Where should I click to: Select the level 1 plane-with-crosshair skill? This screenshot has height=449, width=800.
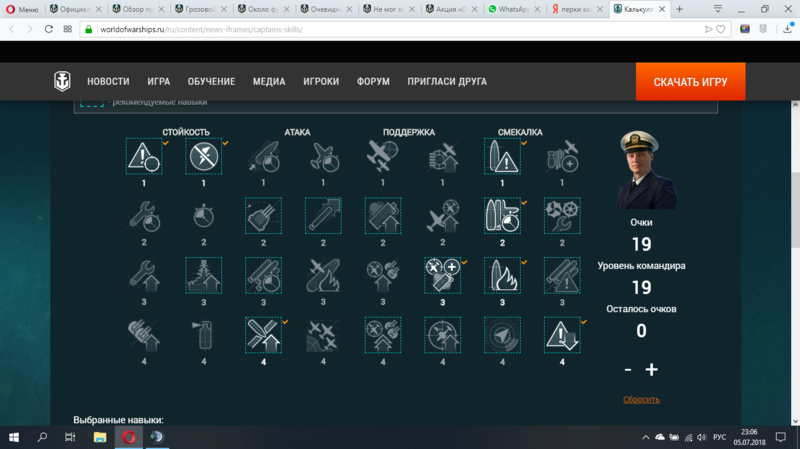coord(383,156)
